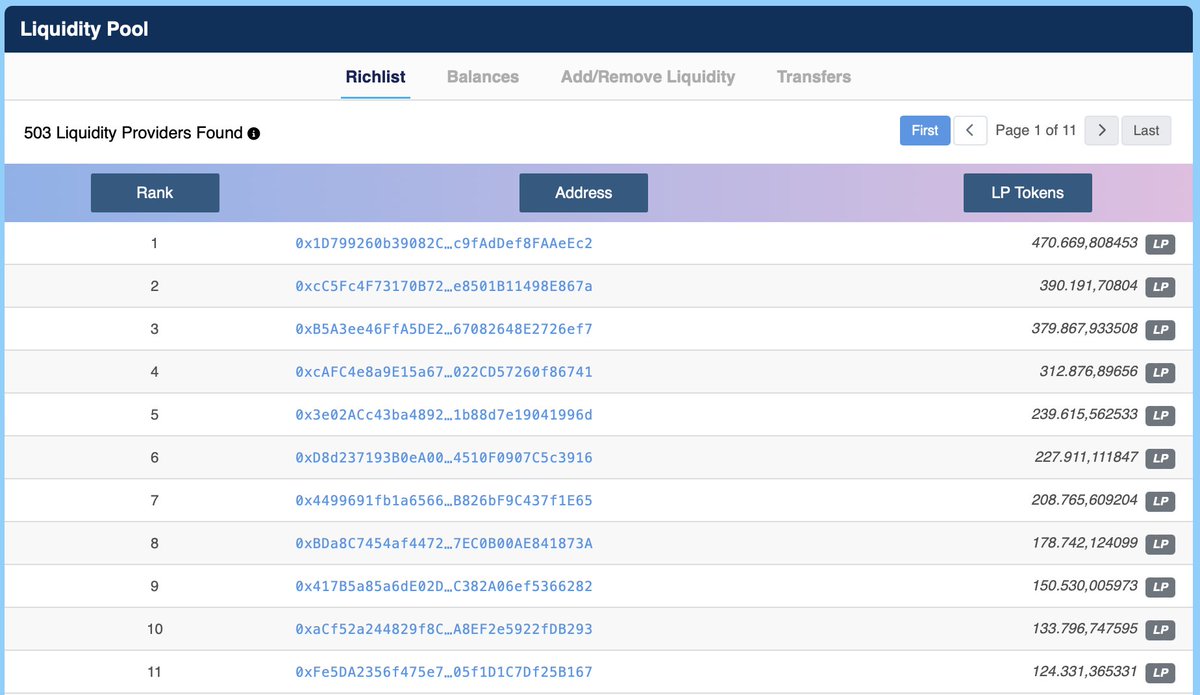Click the LP badge beside 133.796,747595

1160,630
